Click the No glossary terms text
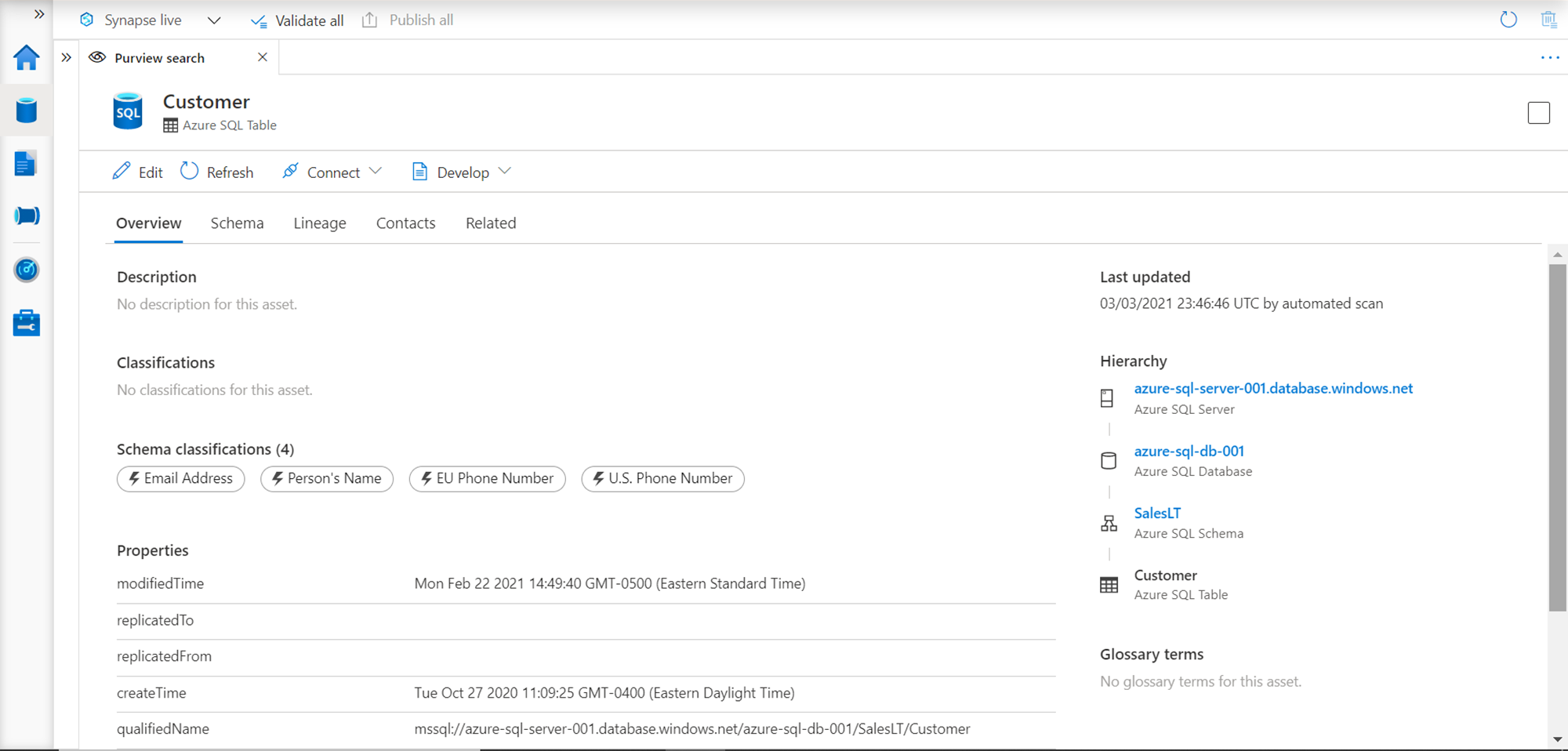This screenshot has height=751, width=1568. 1200,682
